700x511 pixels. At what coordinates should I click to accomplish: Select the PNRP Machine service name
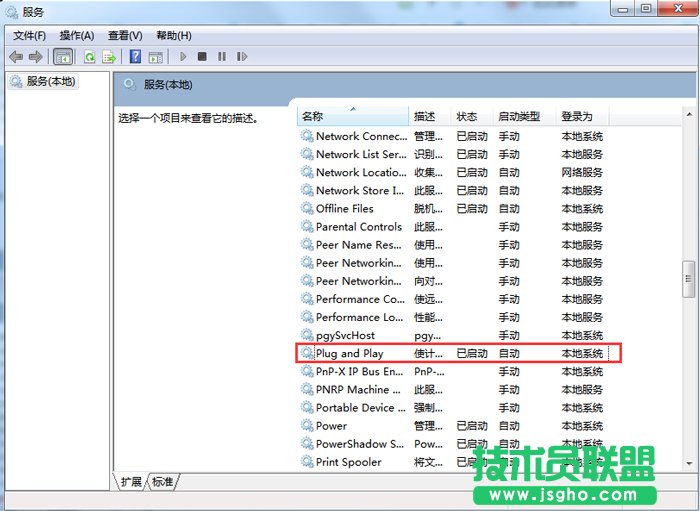[358, 389]
